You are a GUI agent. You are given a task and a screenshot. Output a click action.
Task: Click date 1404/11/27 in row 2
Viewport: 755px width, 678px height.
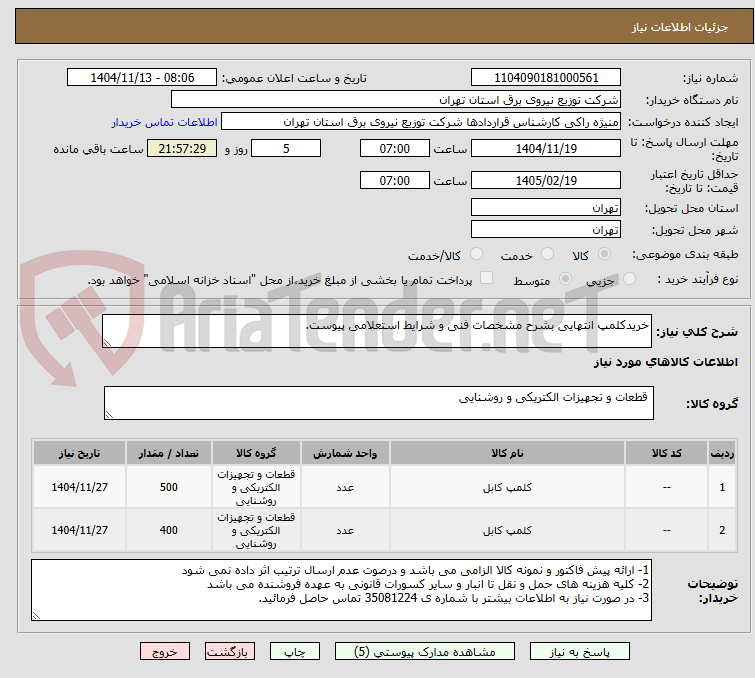click(x=79, y=530)
